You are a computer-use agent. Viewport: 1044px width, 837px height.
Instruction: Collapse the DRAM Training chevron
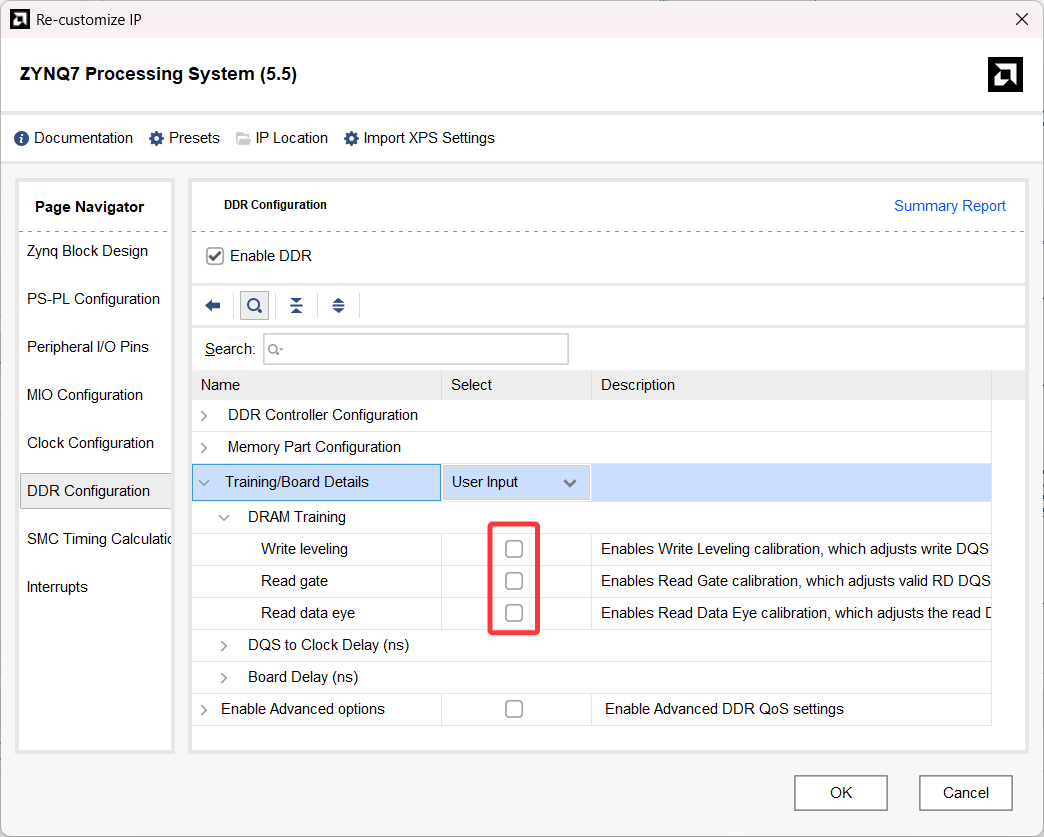[x=224, y=517]
